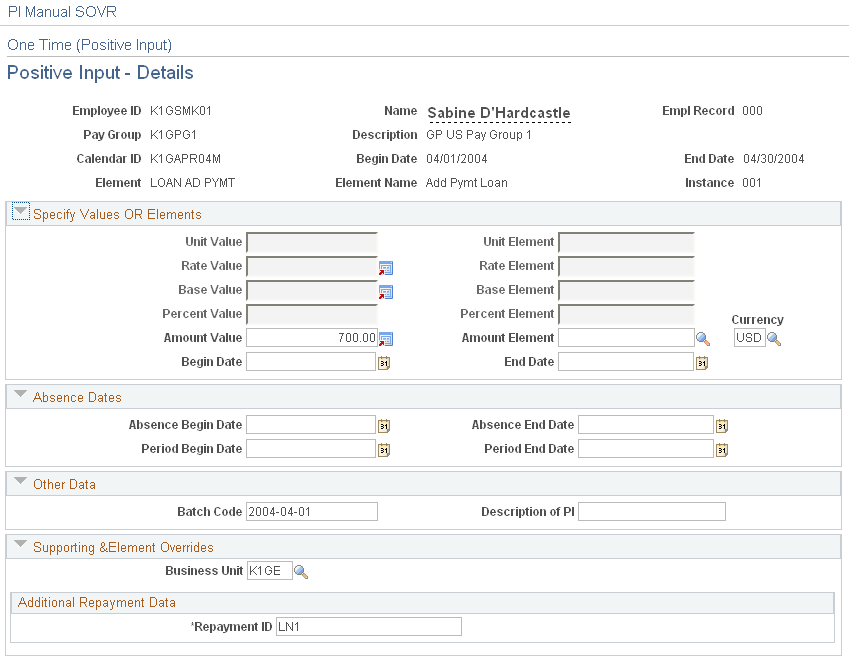Look up values for Amount Element
This screenshot has width=849, height=664.
702,339
